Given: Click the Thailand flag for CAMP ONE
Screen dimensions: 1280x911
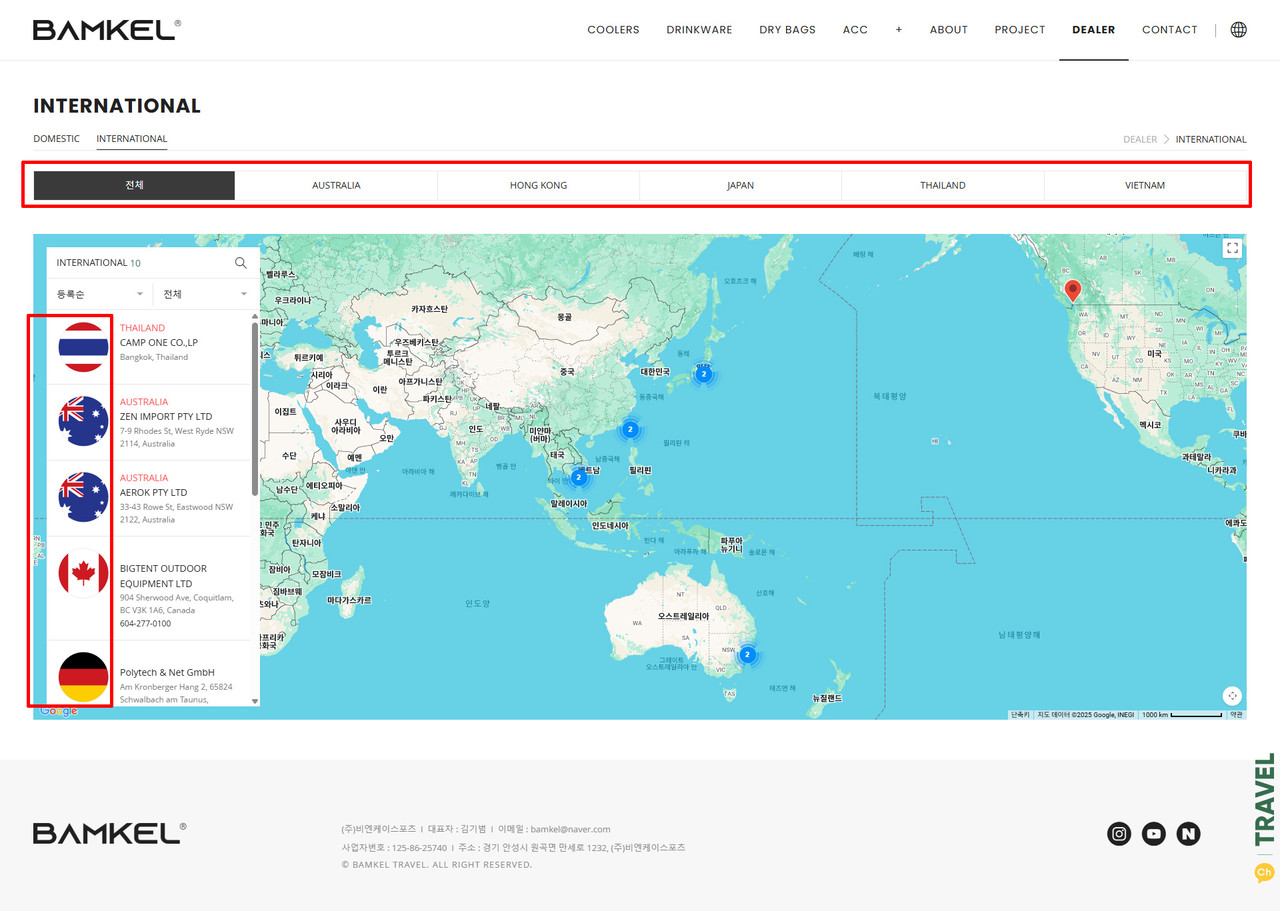Looking at the screenshot, I should (x=84, y=347).
